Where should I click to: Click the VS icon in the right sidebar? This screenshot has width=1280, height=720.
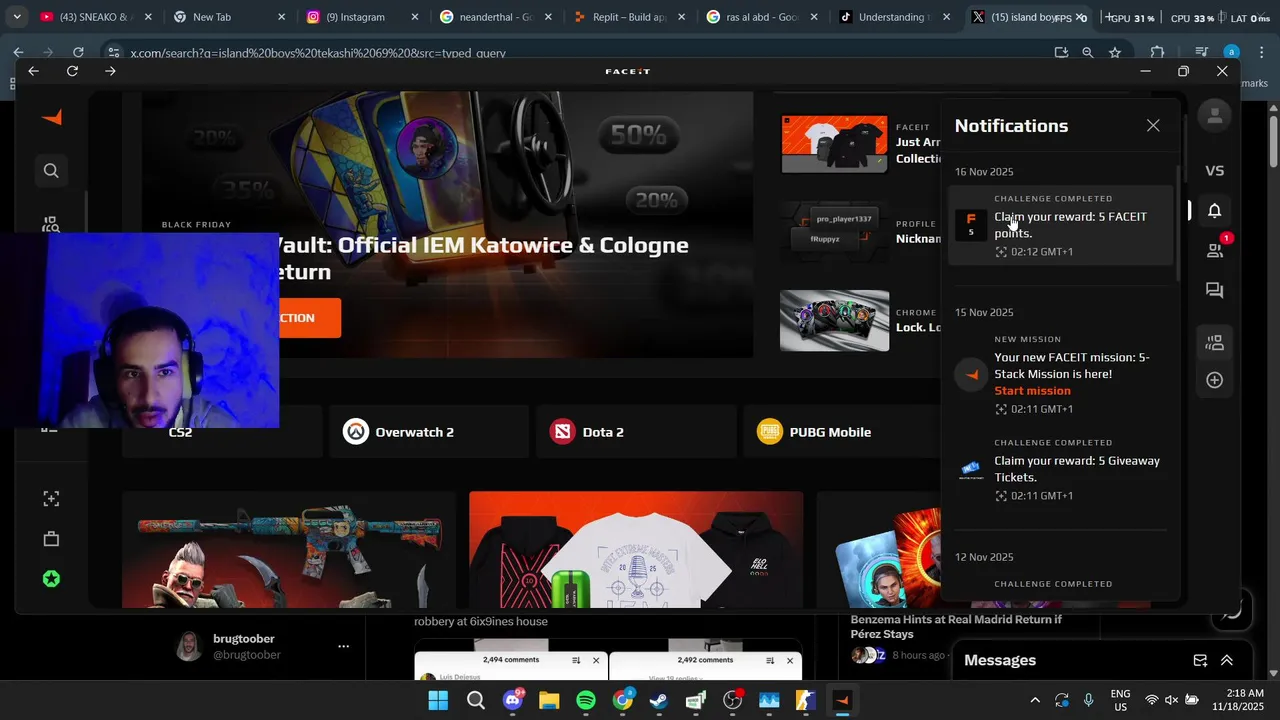coord(1215,171)
